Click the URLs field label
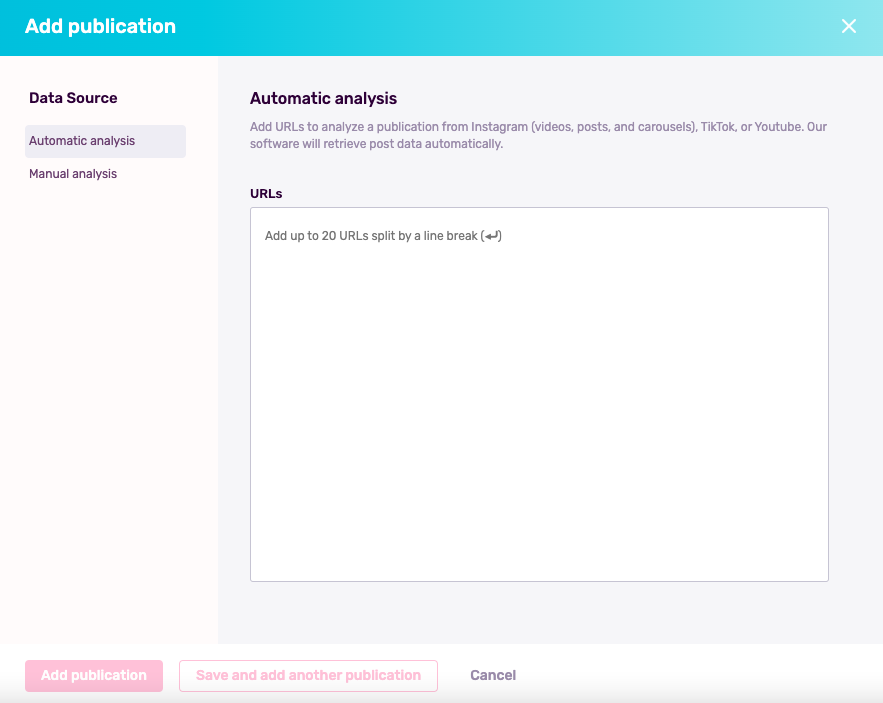 266,194
